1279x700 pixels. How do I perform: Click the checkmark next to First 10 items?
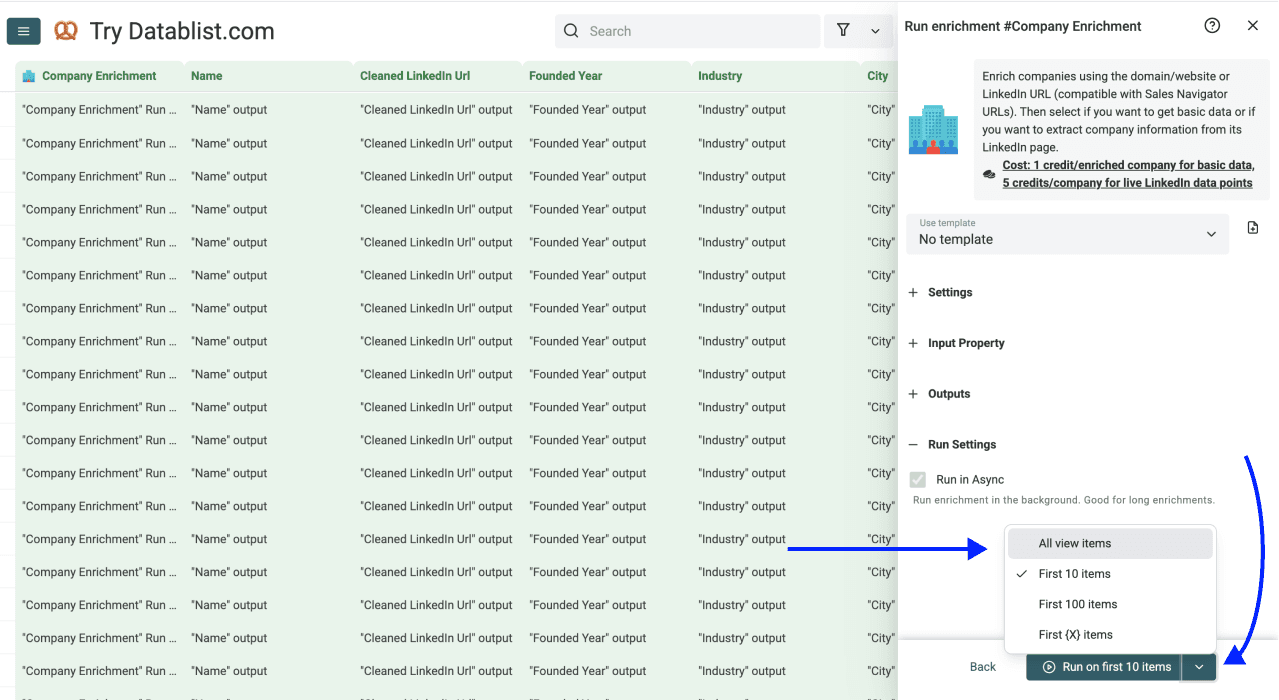point(1021,574)
